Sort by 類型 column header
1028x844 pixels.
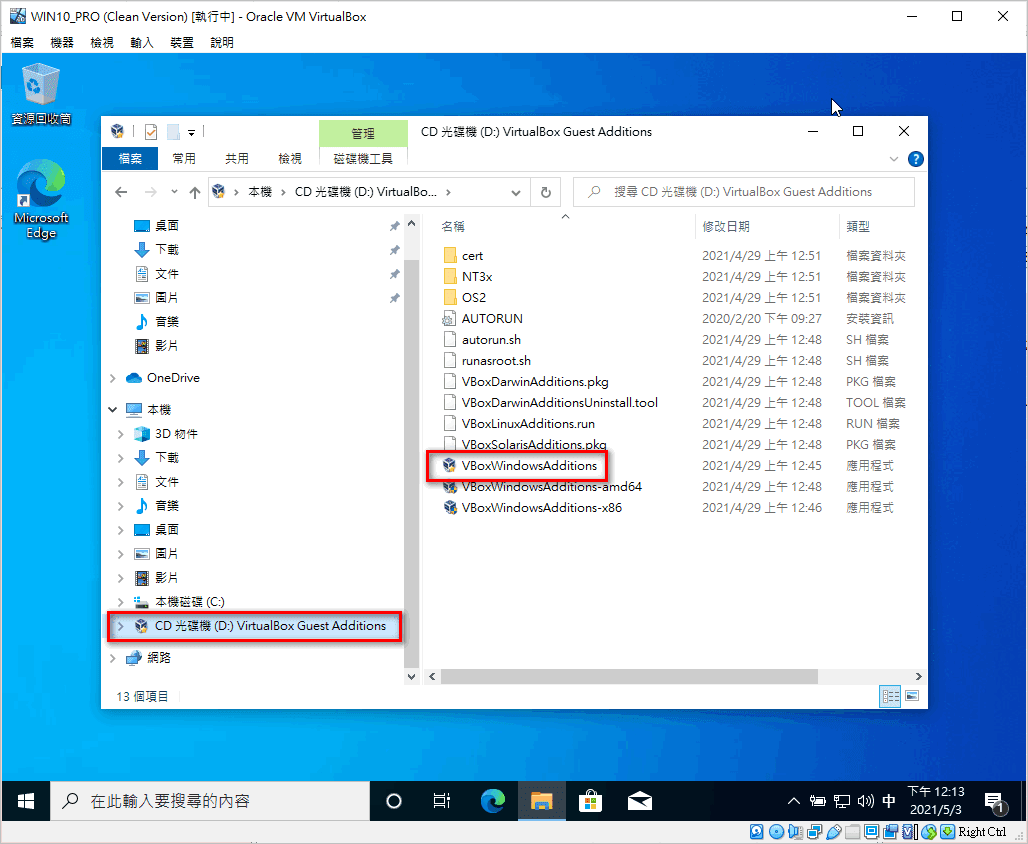point(858,227)
